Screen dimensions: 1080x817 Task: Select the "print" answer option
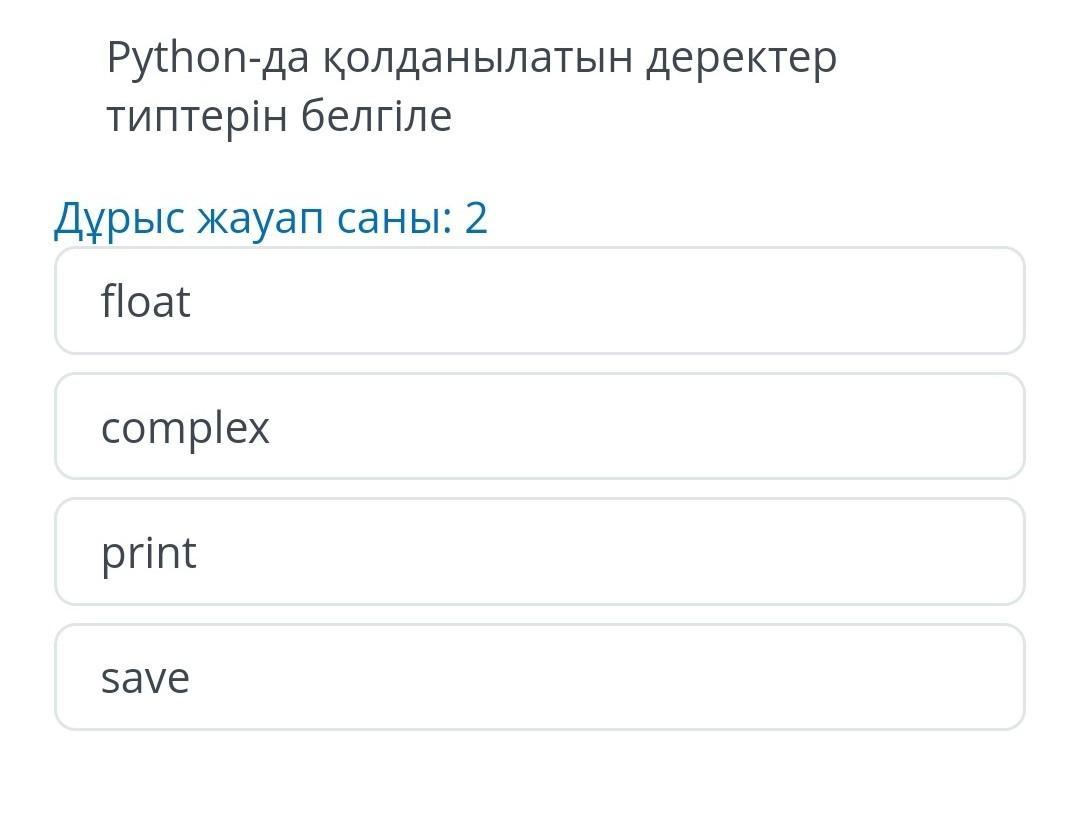[x=540, y=552]
